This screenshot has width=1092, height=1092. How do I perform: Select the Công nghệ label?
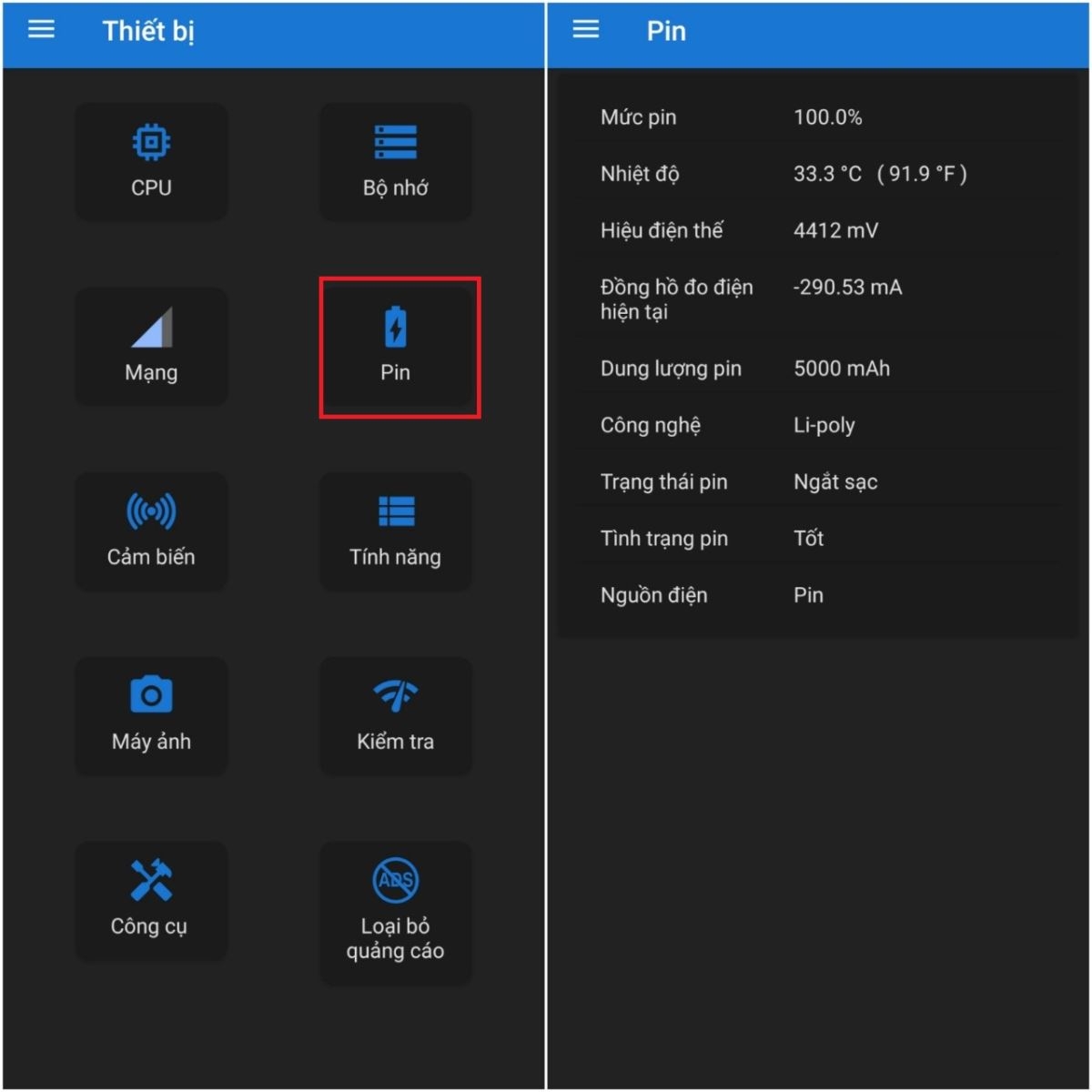[651, 425]
